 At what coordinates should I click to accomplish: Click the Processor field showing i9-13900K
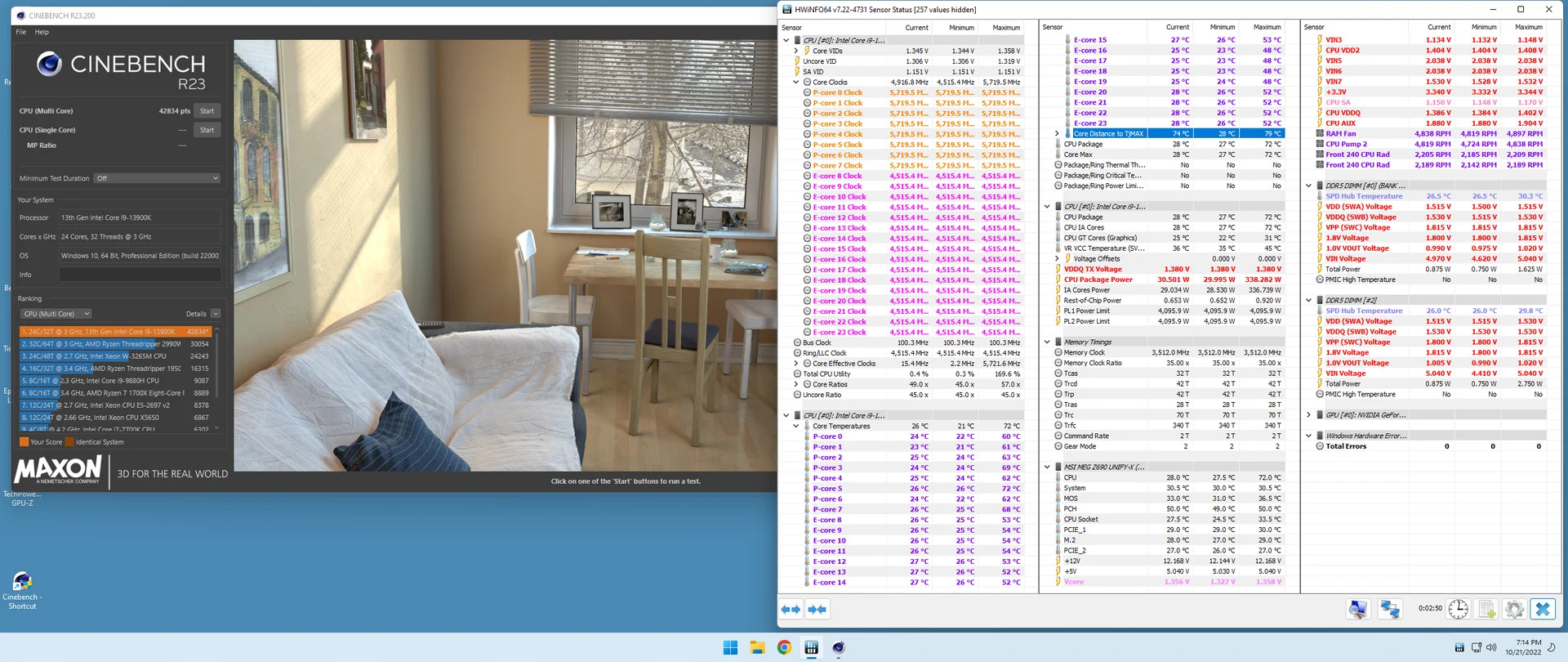point(140,217)
